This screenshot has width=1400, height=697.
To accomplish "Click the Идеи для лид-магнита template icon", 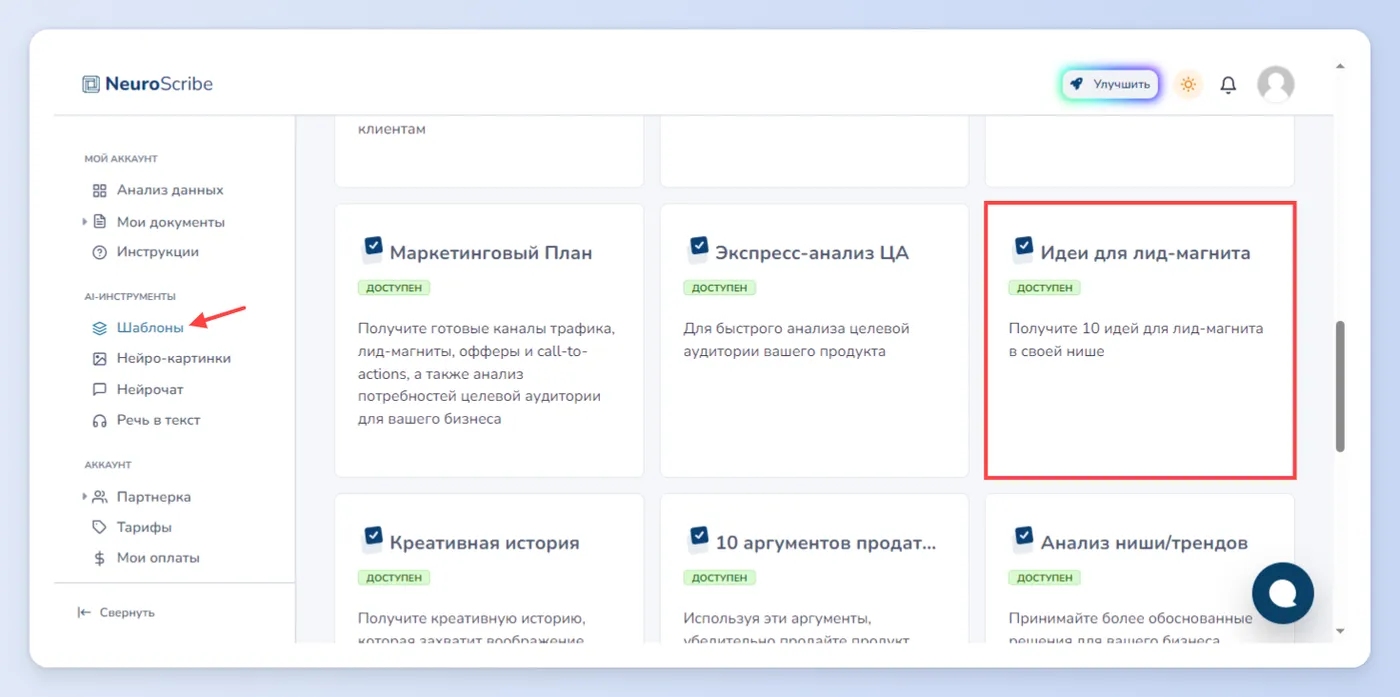I will click(1022, 250).
